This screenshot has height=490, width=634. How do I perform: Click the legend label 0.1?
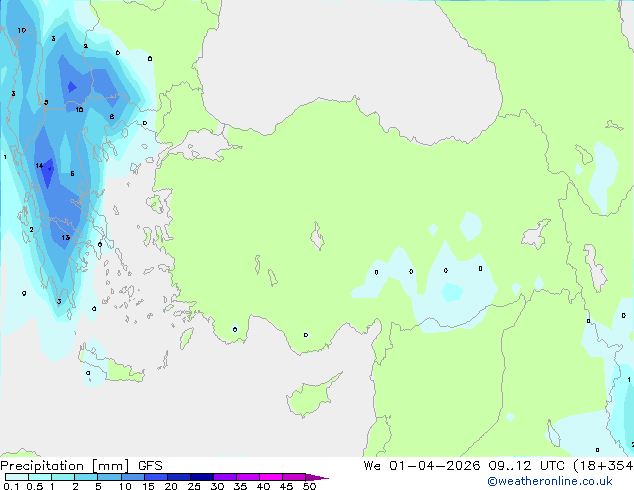(11, 486)
